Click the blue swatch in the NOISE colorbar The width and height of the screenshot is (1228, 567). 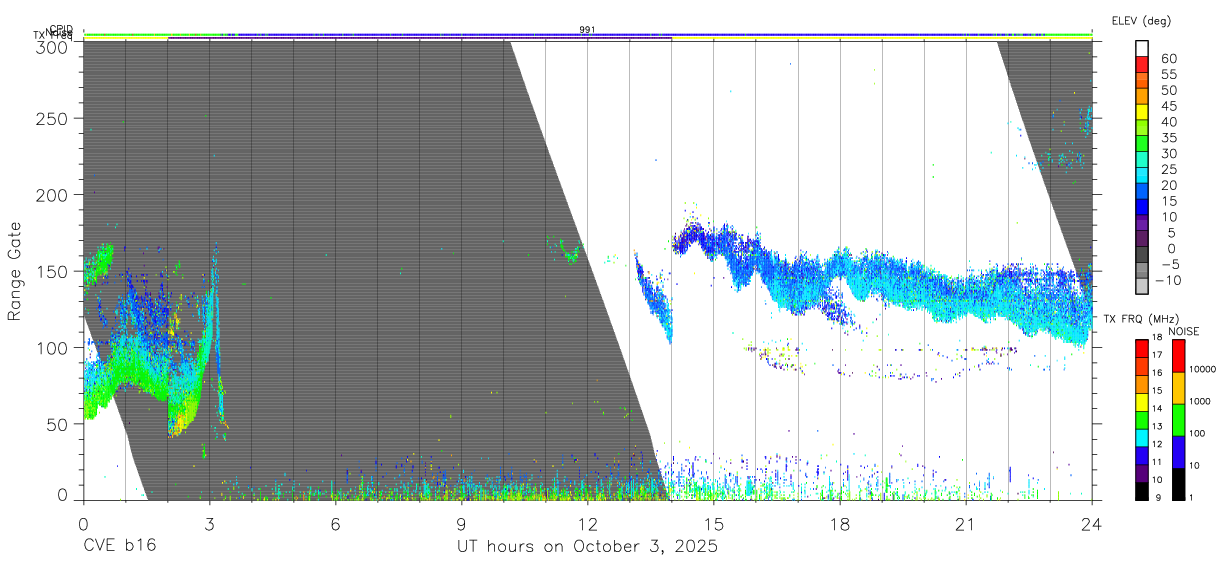[1178, 452]
